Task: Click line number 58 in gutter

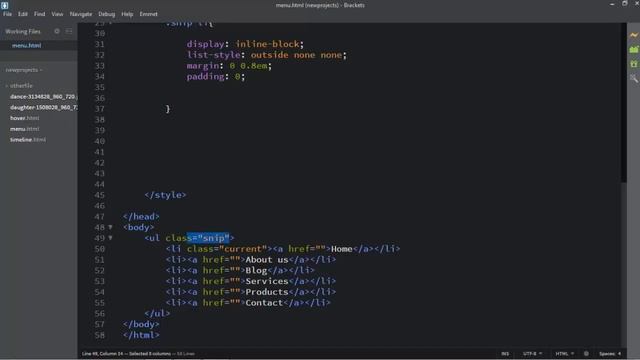Action: [x=99, y=335]
